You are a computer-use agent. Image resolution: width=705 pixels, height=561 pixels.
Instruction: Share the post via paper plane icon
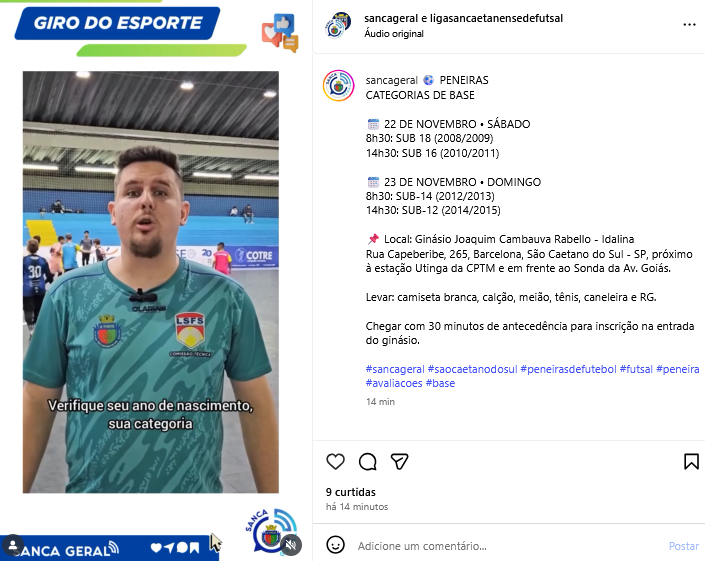tap(399, 462)
